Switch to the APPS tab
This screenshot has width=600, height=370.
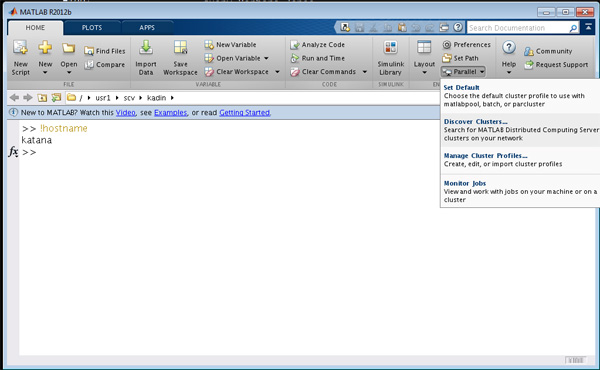coord(147,28)
